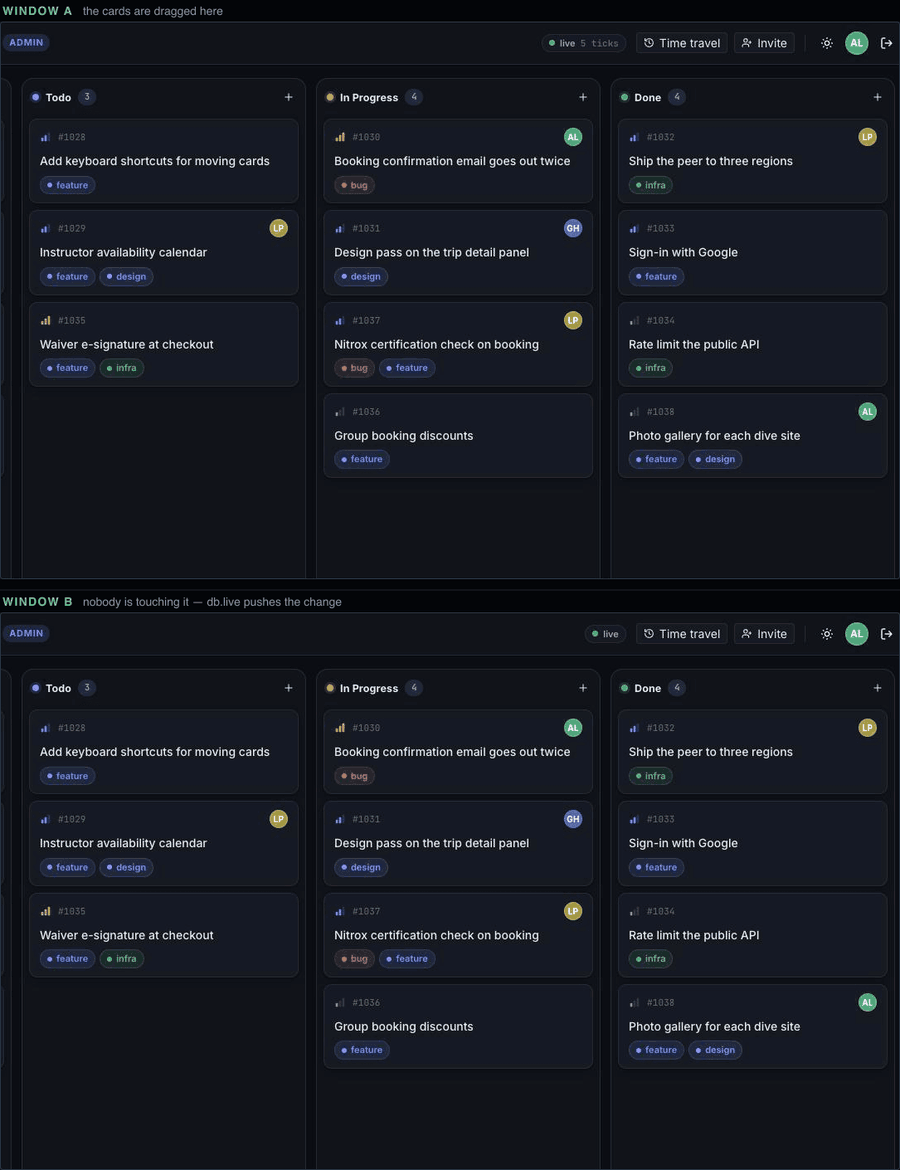Open Time travel in Window A

tap(682, 43)
